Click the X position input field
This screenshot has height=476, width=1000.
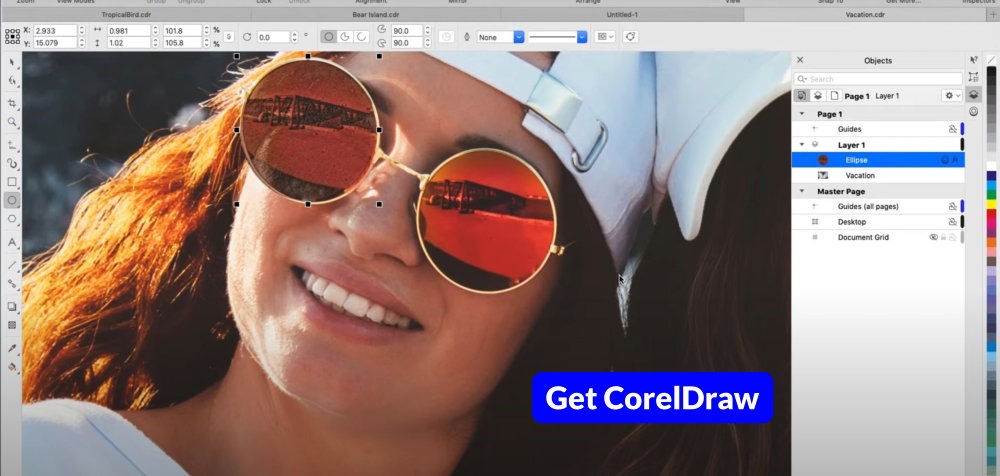(55, 30)
